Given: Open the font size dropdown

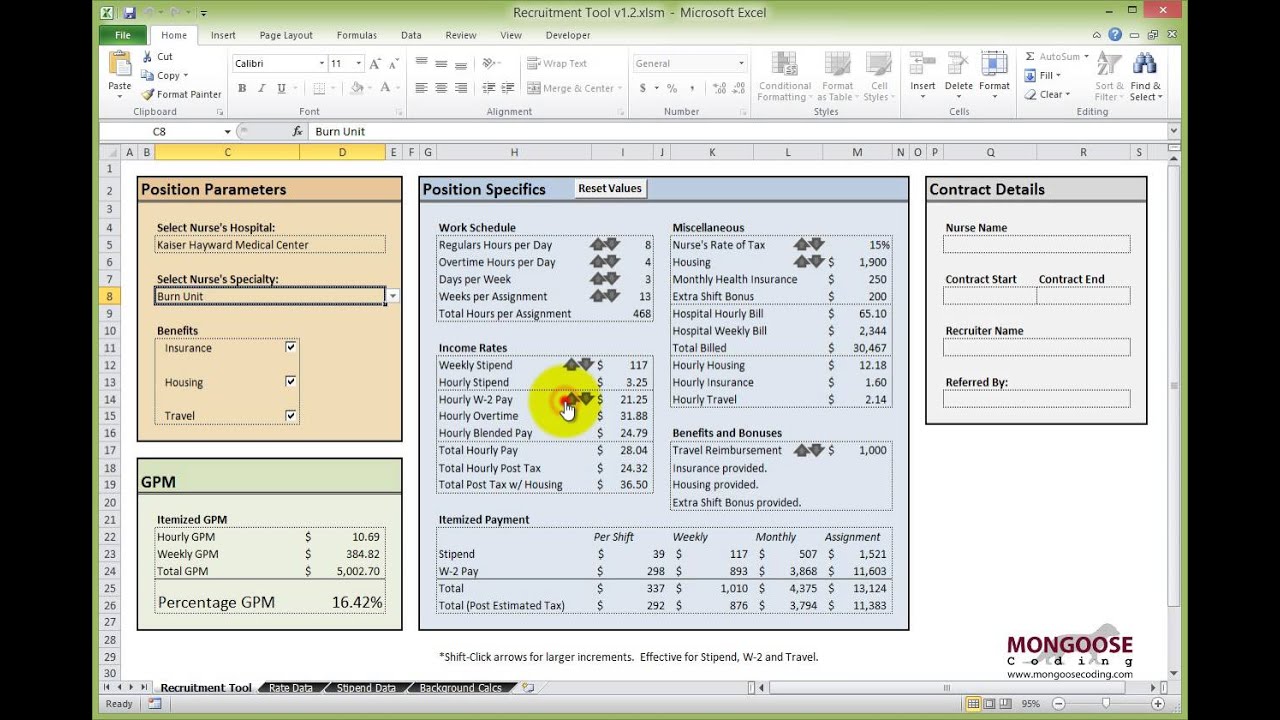Looking at the screenshot, I should 358,63.
